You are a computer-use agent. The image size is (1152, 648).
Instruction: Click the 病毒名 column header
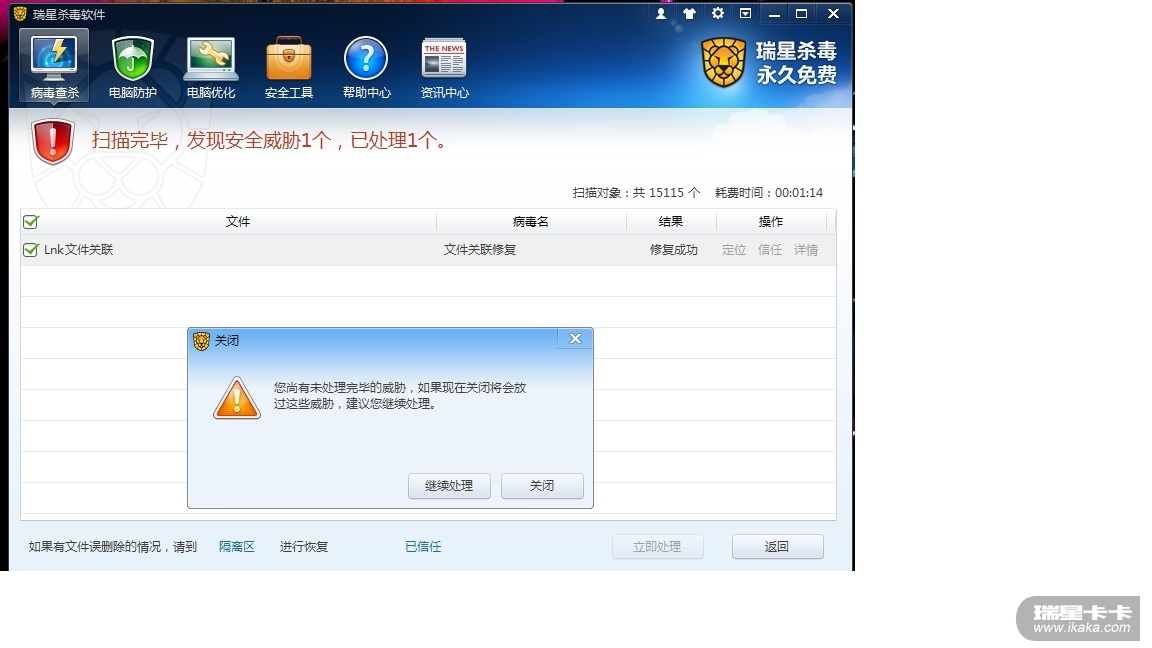tap(530, 222)
